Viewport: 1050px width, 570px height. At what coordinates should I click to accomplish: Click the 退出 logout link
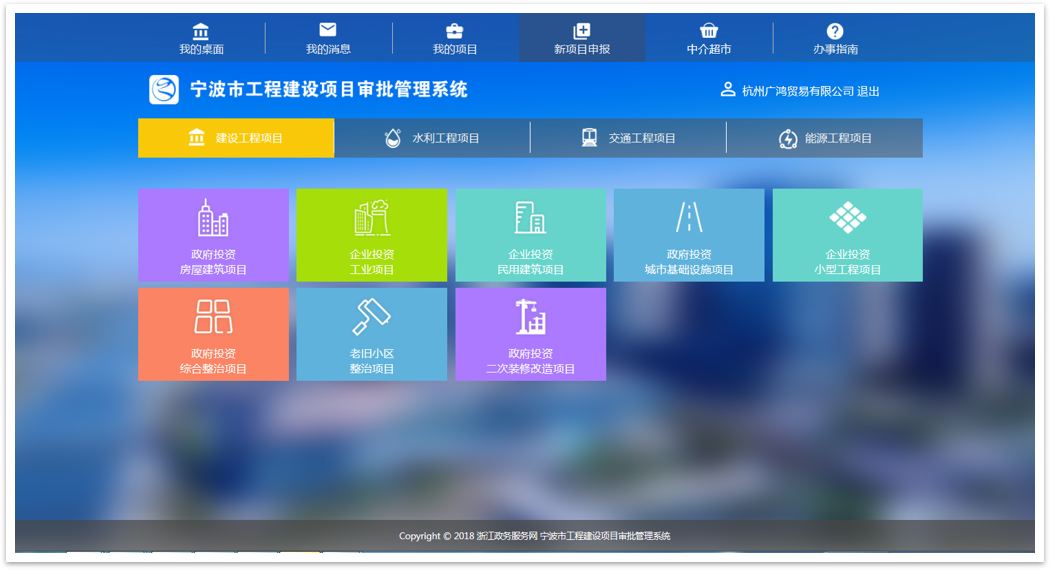click(x=868, y=91)
